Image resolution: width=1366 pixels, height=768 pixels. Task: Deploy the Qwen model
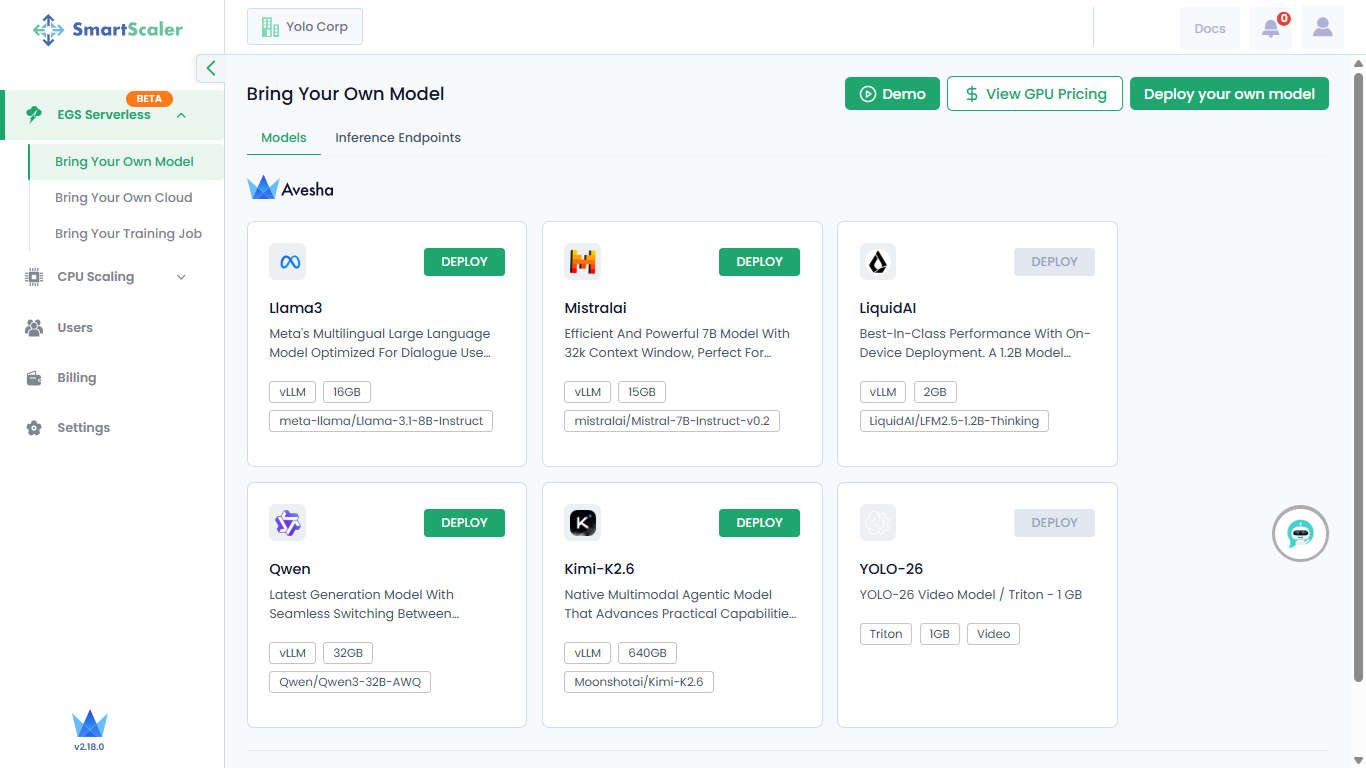point(464,523)
